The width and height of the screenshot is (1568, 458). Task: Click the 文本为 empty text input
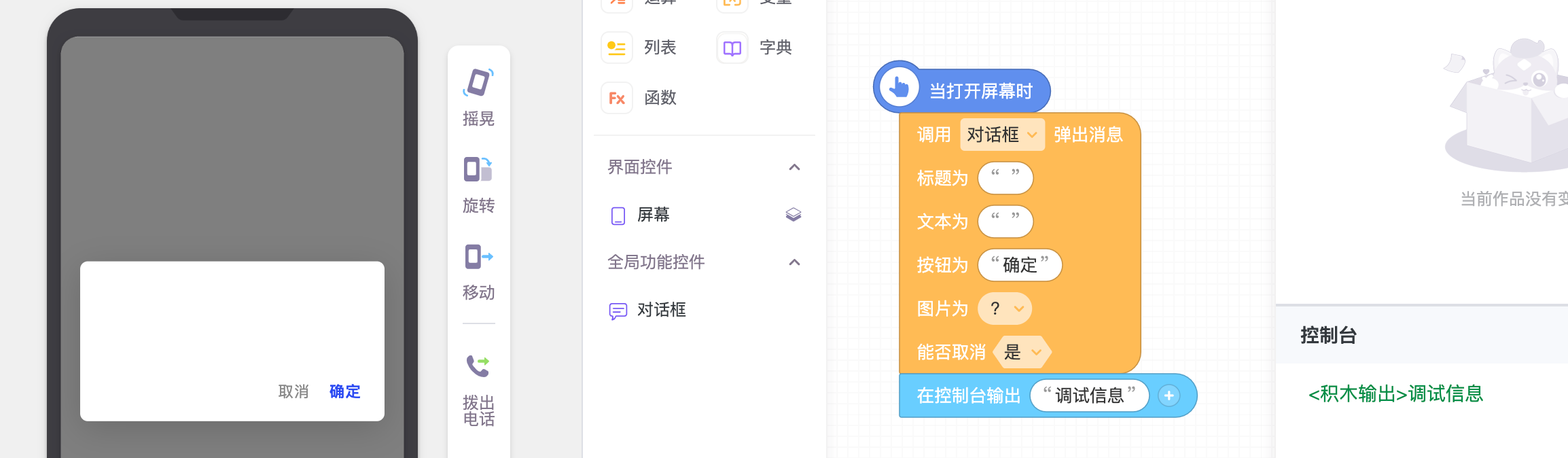pyautogui.click(x=1005, y=222)
